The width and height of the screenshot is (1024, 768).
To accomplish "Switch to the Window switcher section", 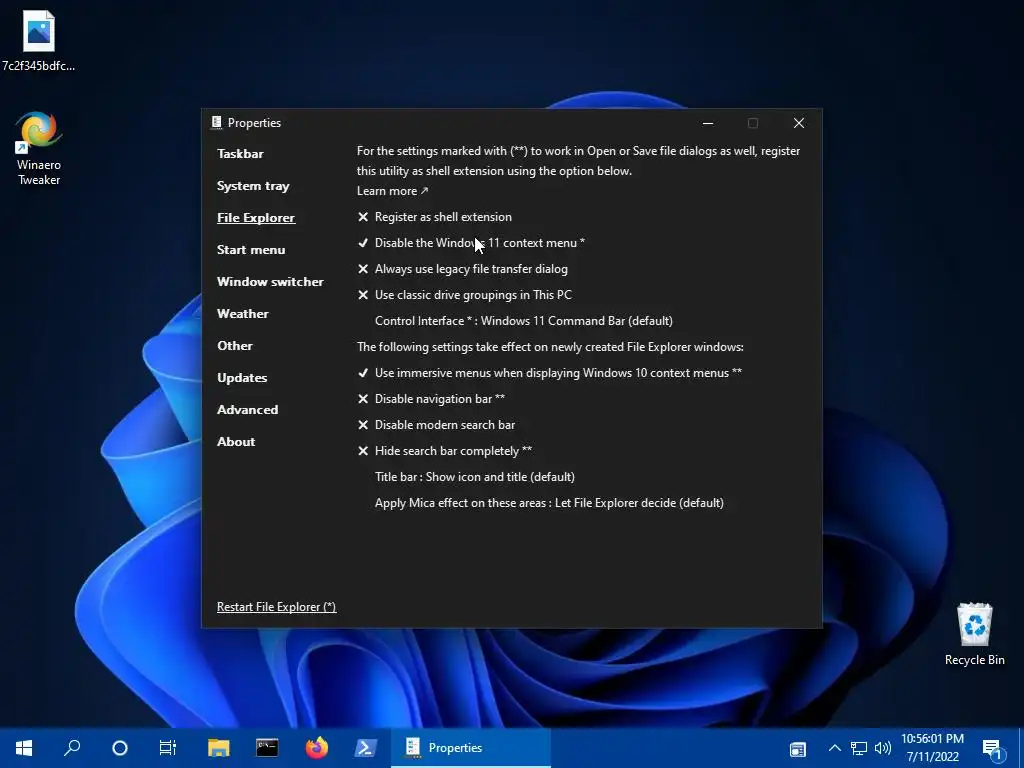I will pos(270,282).
